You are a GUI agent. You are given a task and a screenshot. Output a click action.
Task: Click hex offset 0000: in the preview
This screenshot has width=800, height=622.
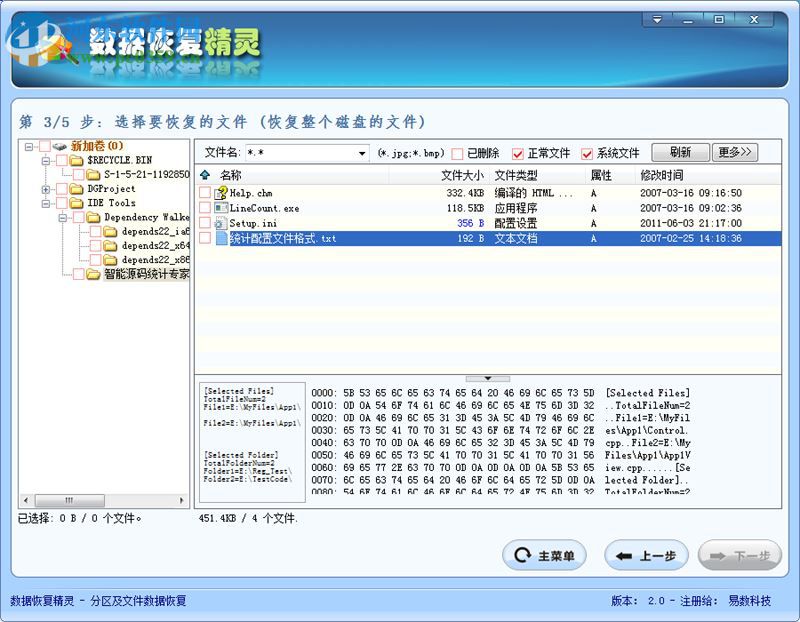click(x=324, y=393)
